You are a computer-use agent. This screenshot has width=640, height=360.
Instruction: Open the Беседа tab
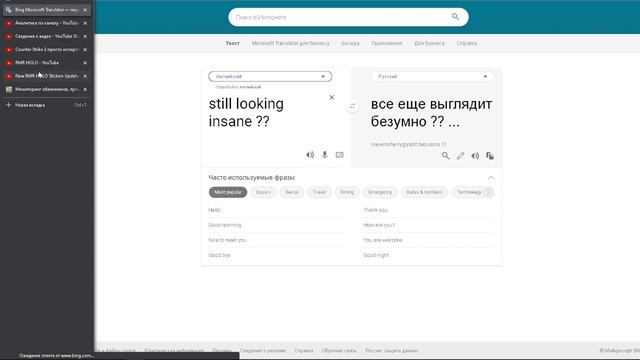click(351, 43)
